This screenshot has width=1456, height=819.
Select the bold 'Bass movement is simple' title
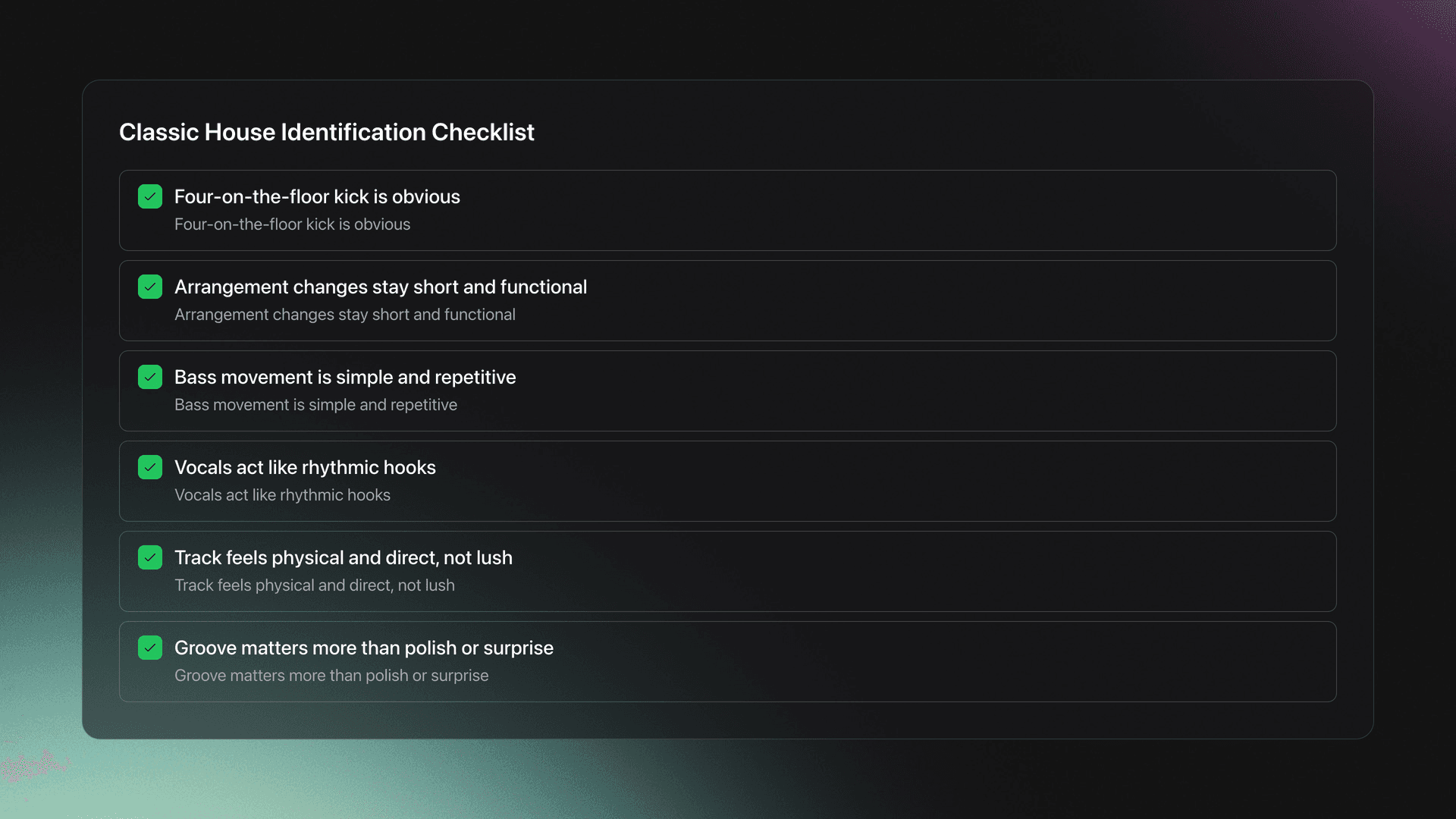(x=345, y=377)
